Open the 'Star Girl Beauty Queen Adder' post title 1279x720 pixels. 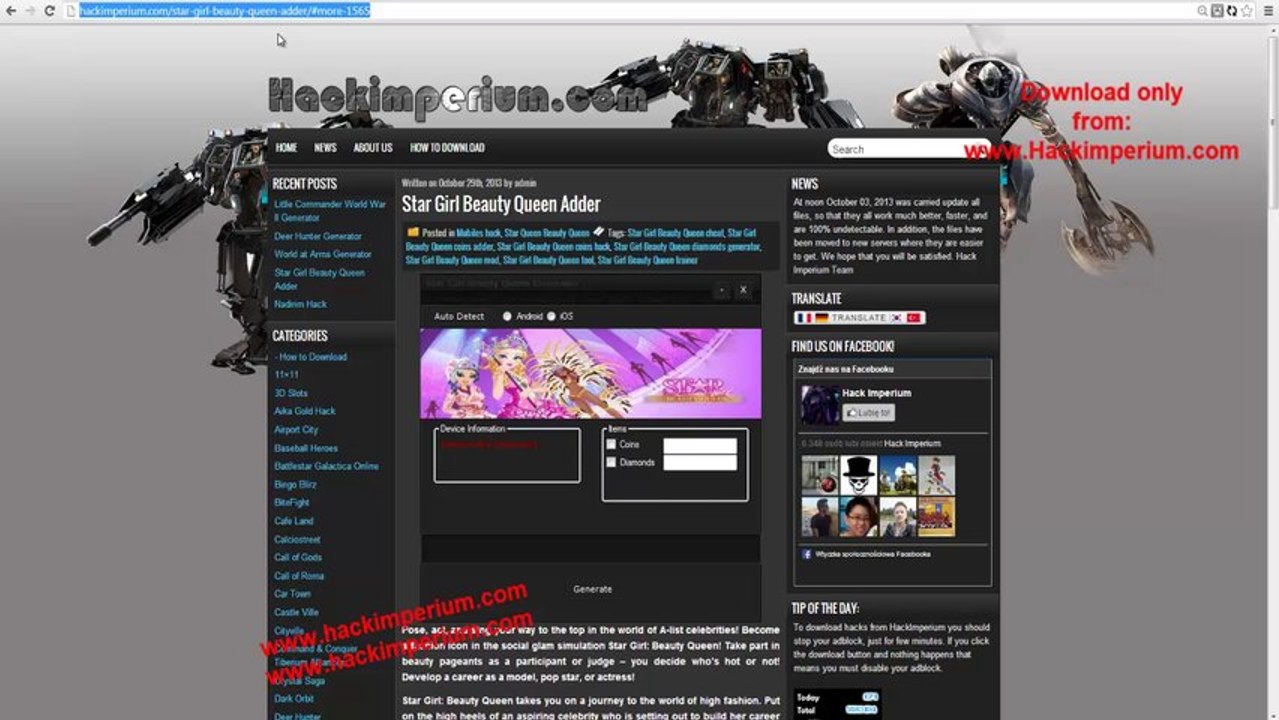coord(501,204)
